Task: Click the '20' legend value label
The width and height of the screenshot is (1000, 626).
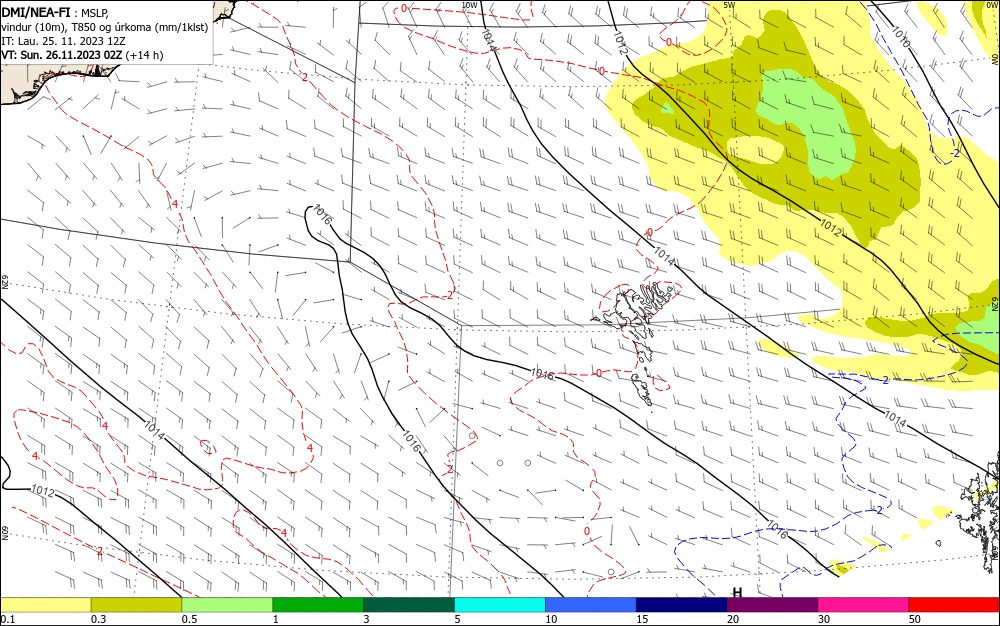Action: tap(733, 620)
